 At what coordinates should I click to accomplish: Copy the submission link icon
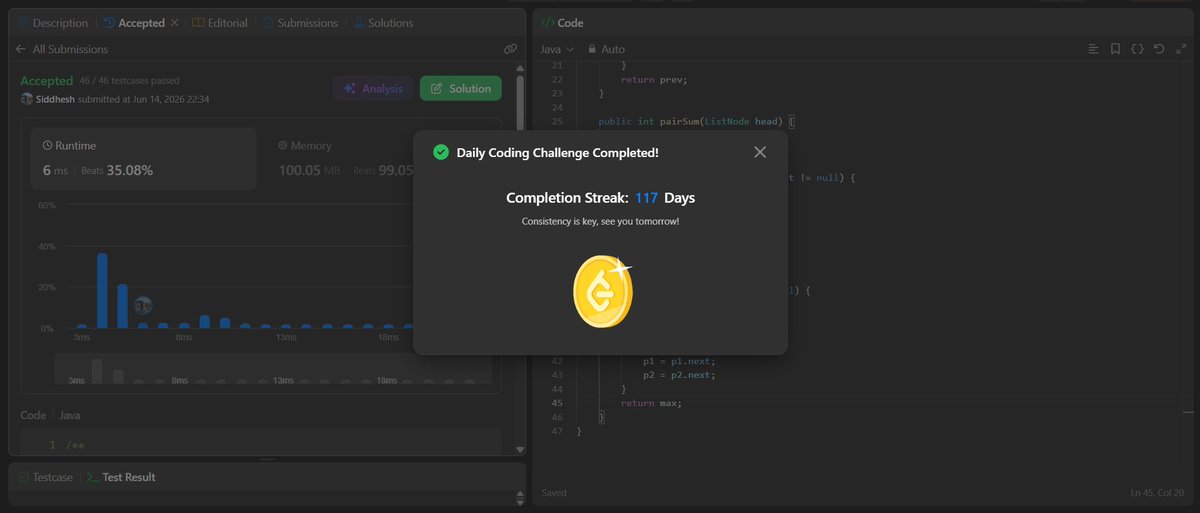(x=510, y=49)
